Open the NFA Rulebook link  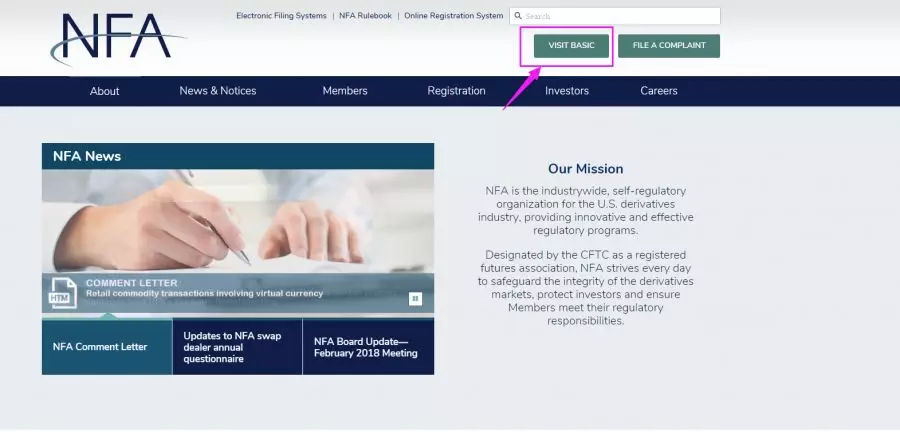click(365, 15)
